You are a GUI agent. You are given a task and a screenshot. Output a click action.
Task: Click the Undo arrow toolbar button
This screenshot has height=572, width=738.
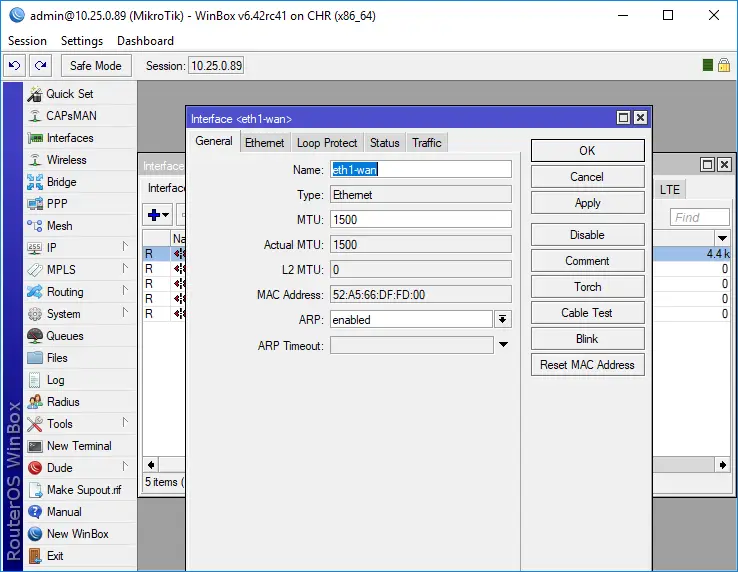coord(15,65)
